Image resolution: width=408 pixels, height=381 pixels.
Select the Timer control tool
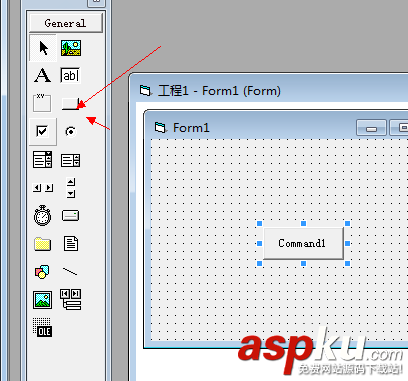(43, 215)
